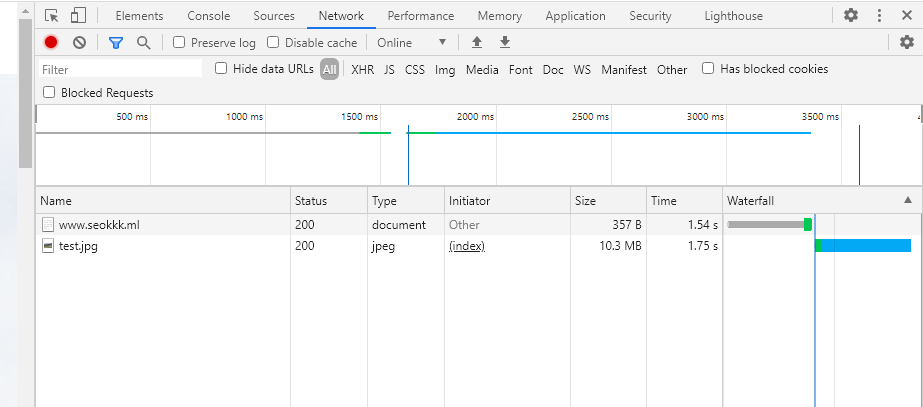Switch to the Console tab
The image size is (923, 407).
208,16
